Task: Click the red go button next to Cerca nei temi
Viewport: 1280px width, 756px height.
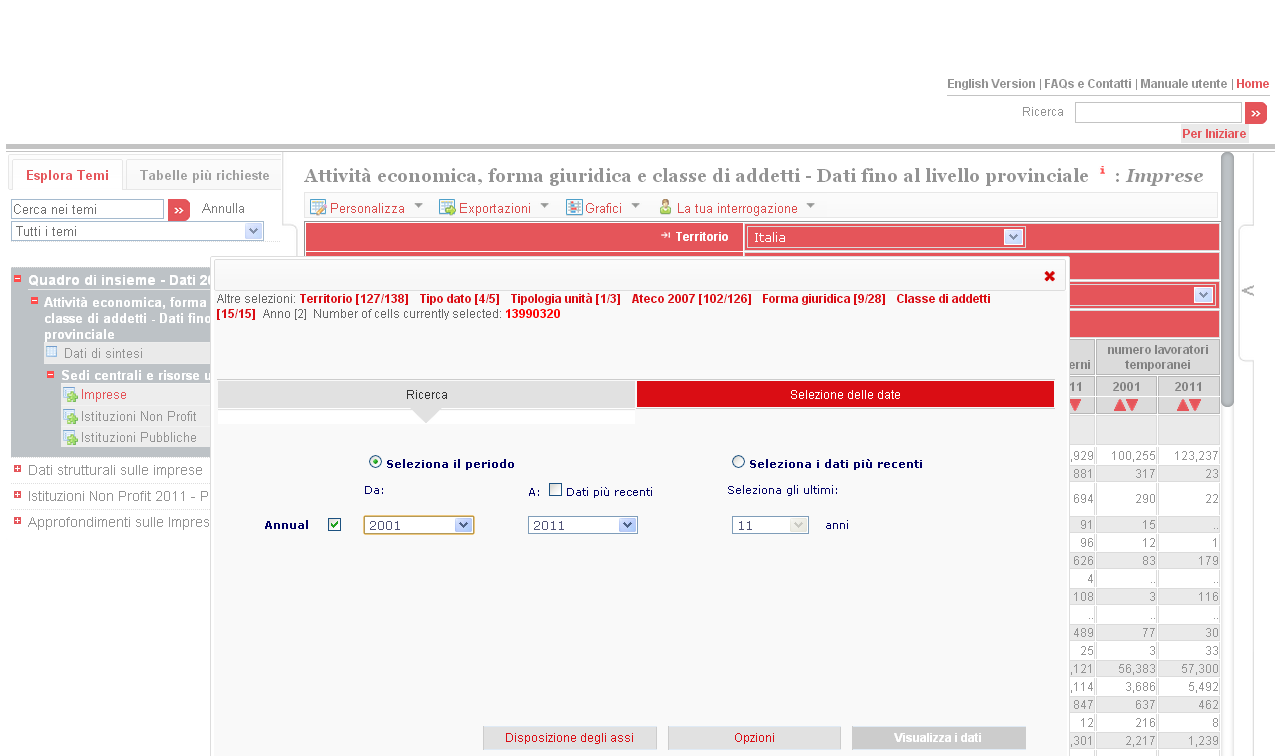Action: point(179,210)
